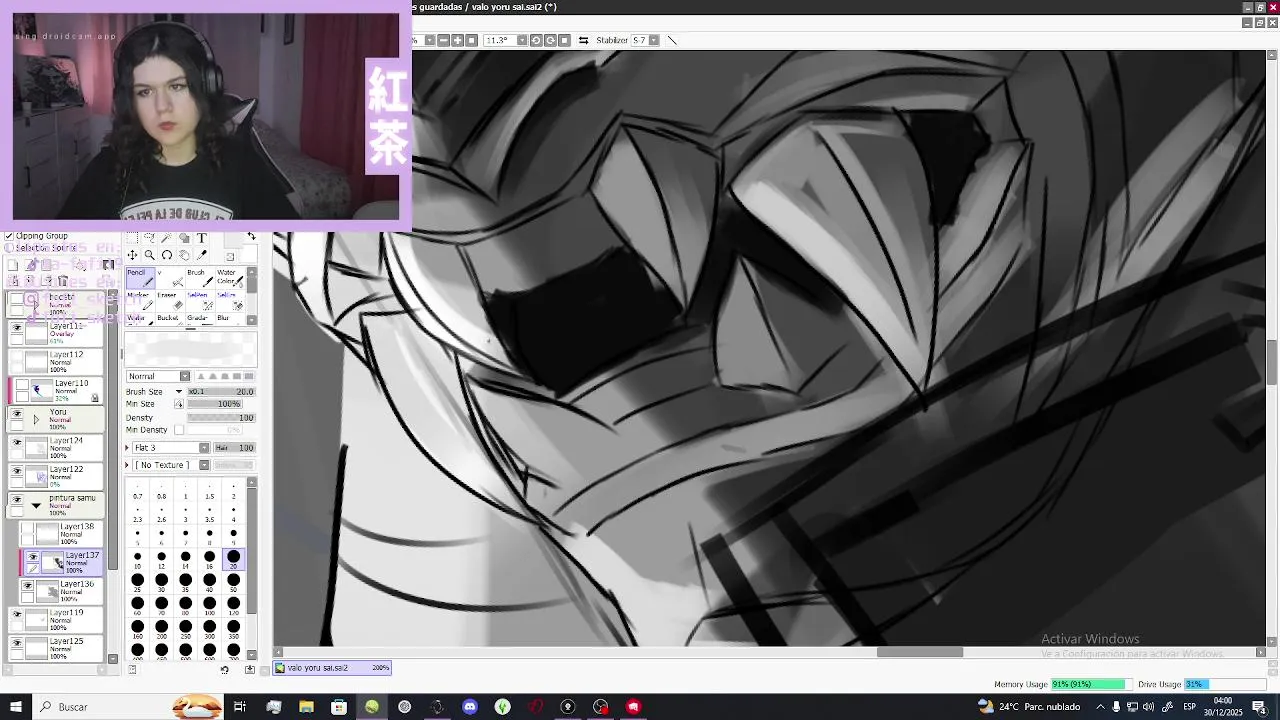1280x720 pixels.
Task: Select the Pencil brush tool
Action: (140, 279)
